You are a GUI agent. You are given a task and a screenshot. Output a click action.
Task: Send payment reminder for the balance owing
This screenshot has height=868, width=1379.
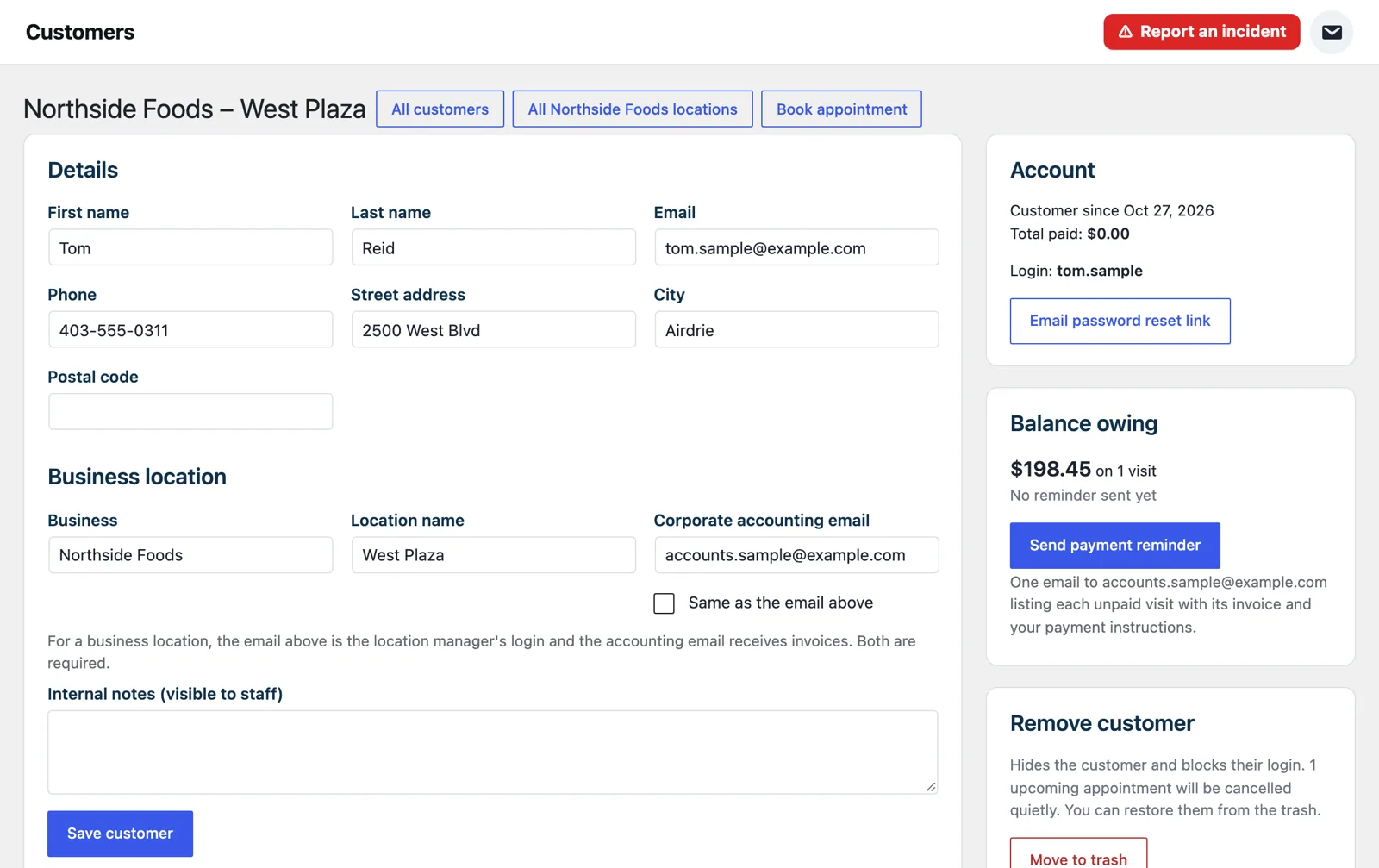pyautogui.click(x=1114, y=545)
